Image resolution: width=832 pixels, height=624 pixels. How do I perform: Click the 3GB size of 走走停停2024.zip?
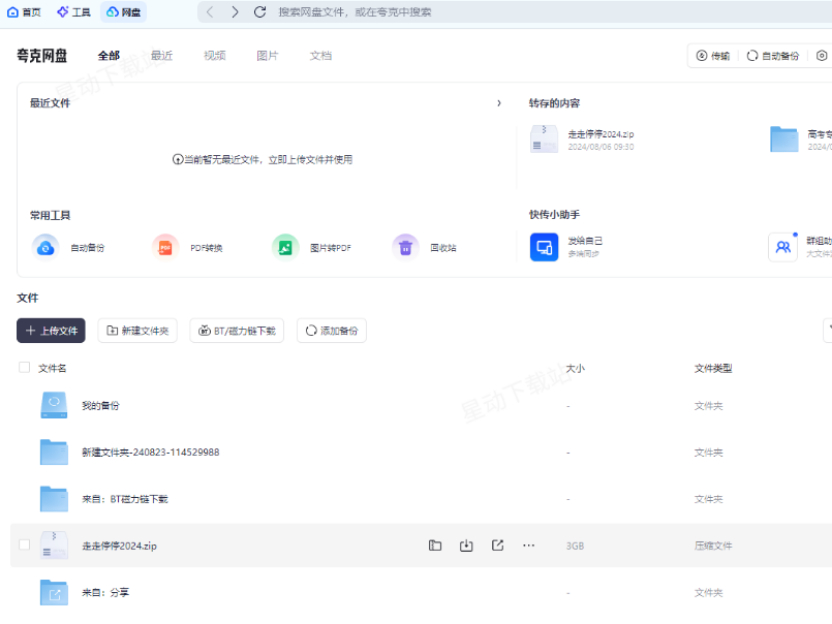[575, 546]
